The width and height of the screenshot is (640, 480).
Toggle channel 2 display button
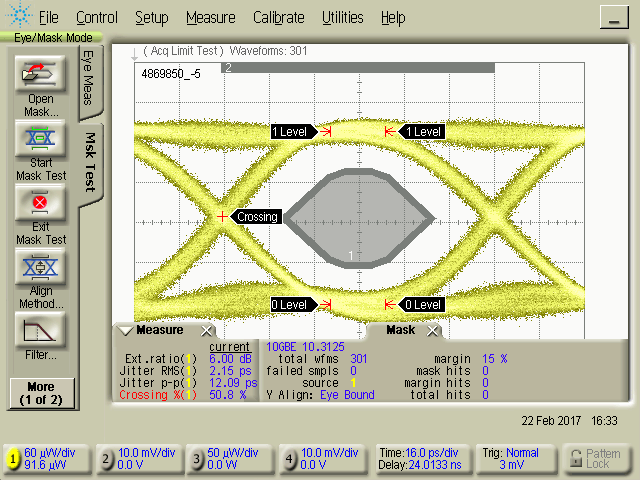[x=106, y=459]
